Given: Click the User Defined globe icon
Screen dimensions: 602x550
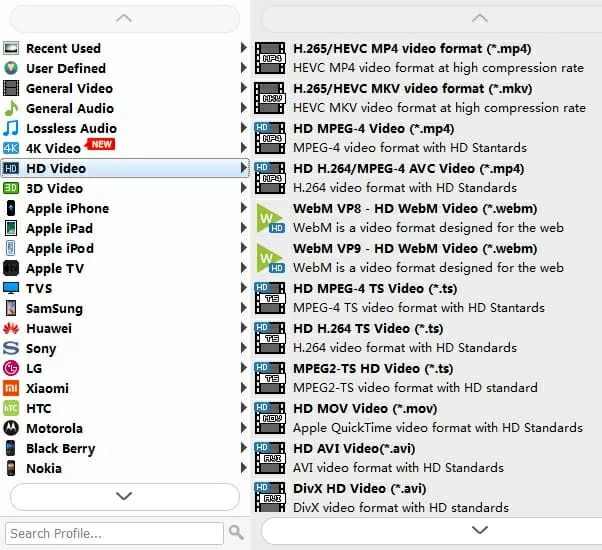Looking at the screenshot, I should coord(11,68).
